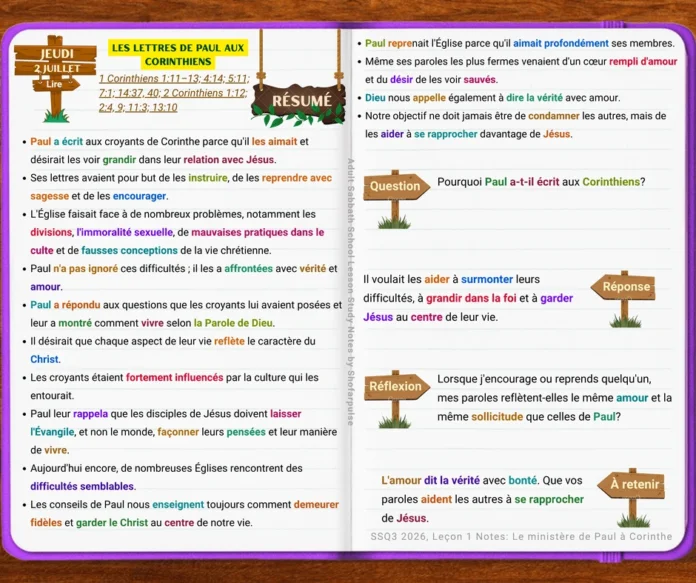Click the À retenir signpost icon

tap(631, 497)
